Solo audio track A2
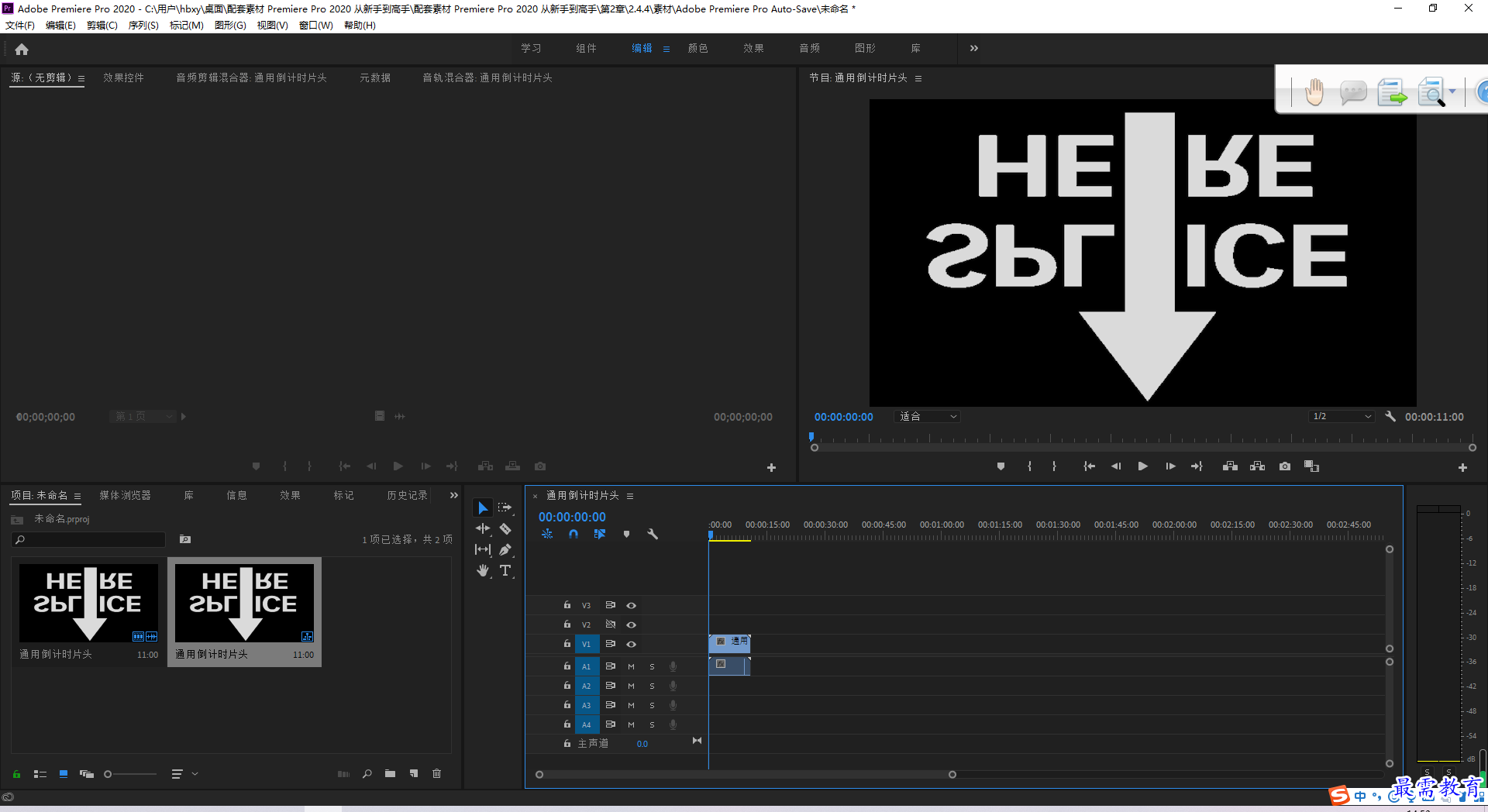Viewport: 1488px width, 812px height. coord(652,686)
